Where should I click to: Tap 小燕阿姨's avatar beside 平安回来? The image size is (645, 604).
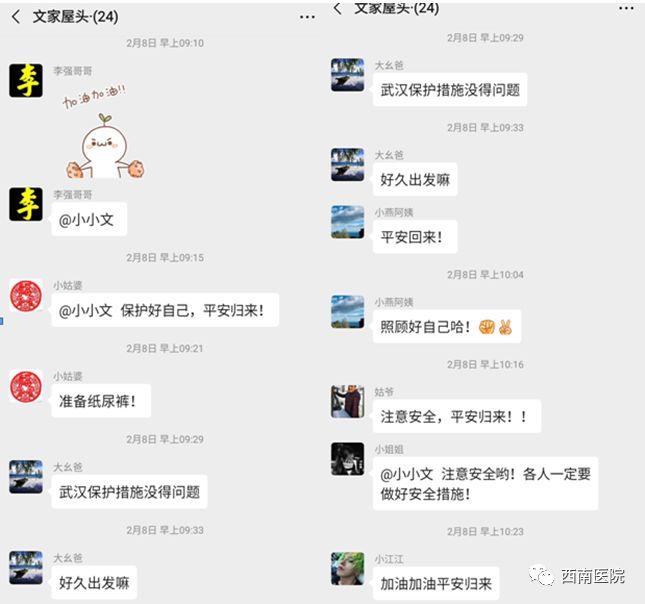[348, 222]
